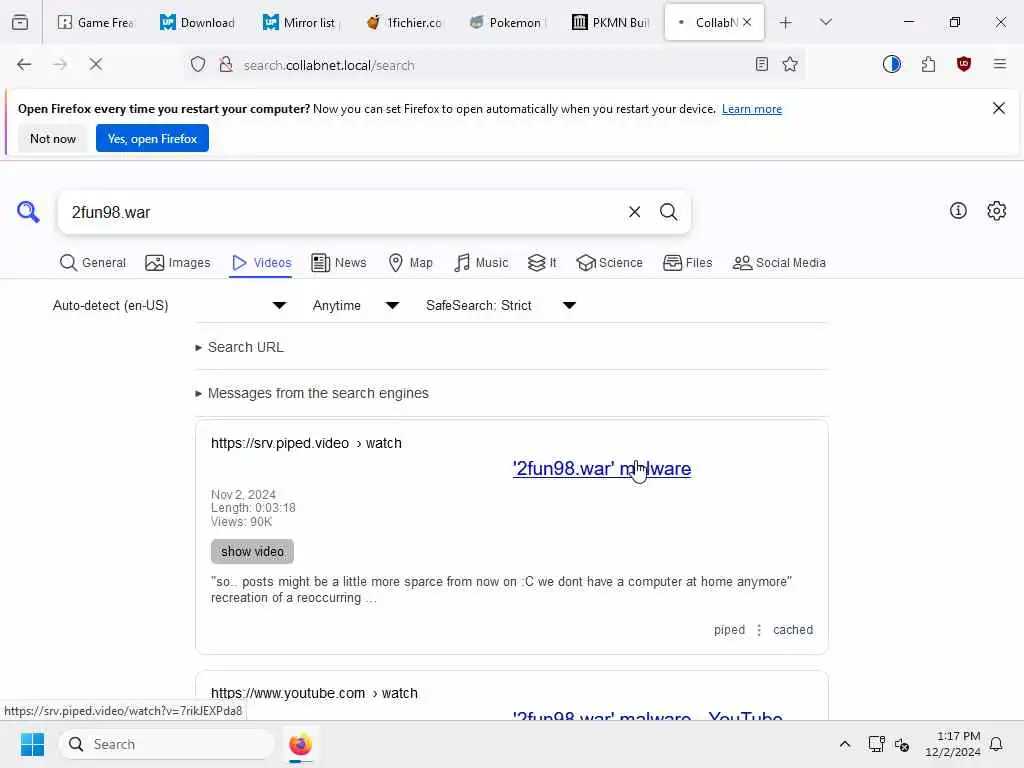Screen dimensions: 1024x768
Task: Dismiss the Open Firefox notification bar
Action: [x=999, y=108]
